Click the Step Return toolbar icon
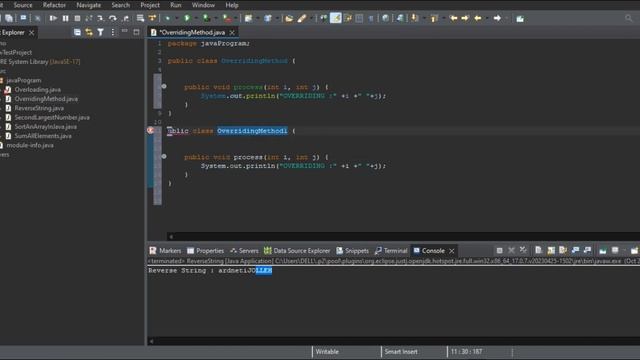The width and height of the screenshot is (640, 360). tap(126, 18)
